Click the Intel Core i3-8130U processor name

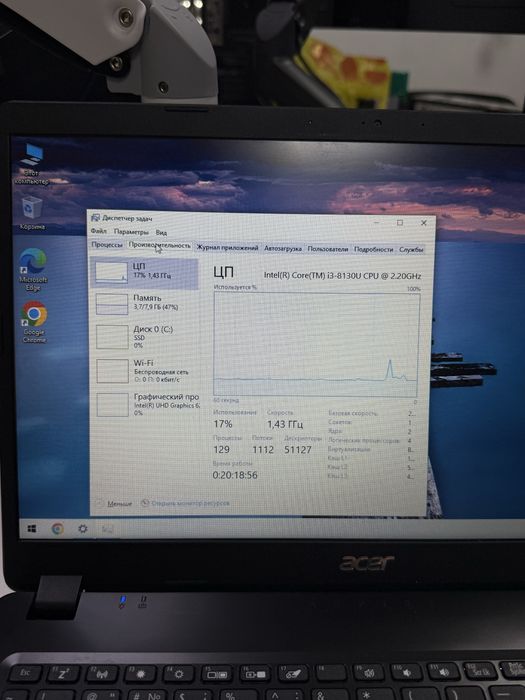[x=342, y=275]
